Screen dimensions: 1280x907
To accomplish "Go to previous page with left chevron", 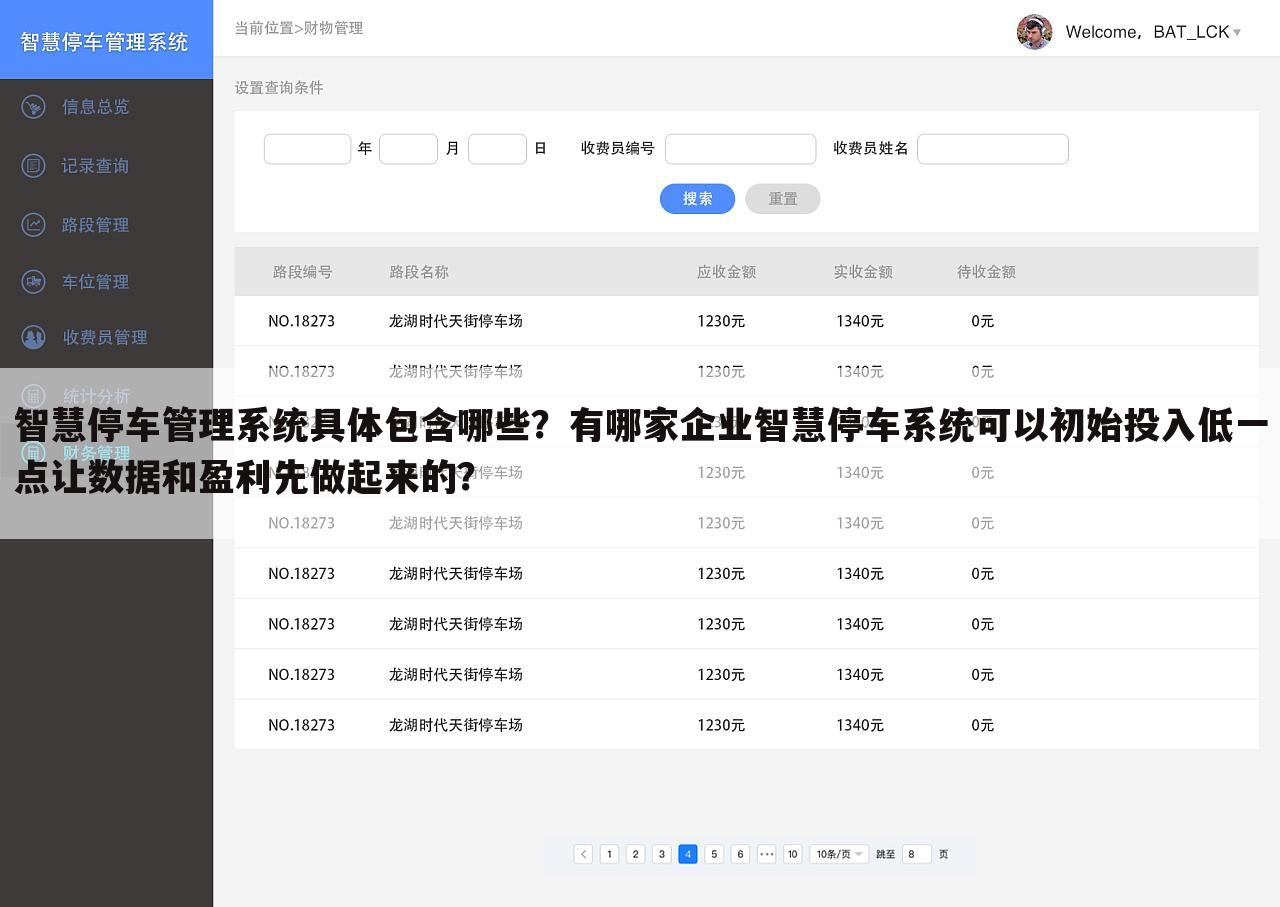I will pos(583,854).
